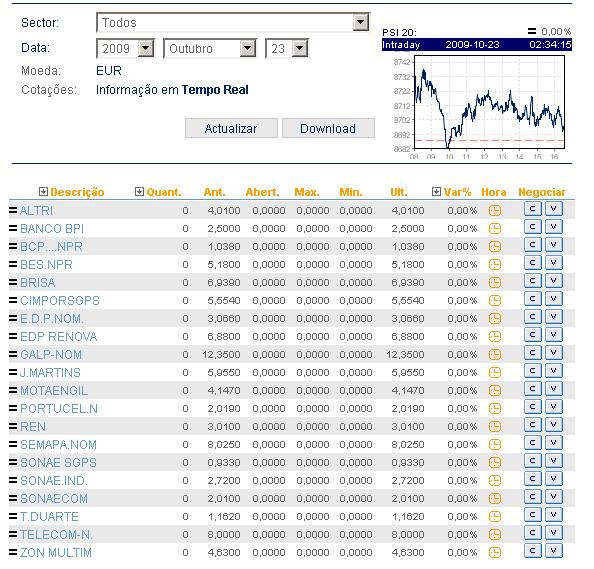The width and height of the screenshot is (594, 569).
Task: Sort by the Descrição column arrow
Action: click(43, 192)
